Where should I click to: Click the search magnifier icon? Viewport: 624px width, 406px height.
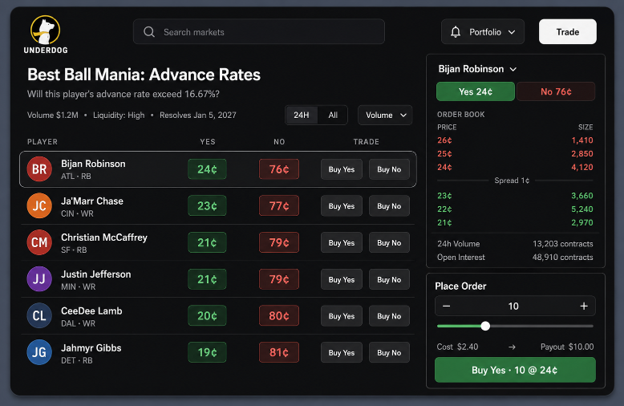[149, 32]
